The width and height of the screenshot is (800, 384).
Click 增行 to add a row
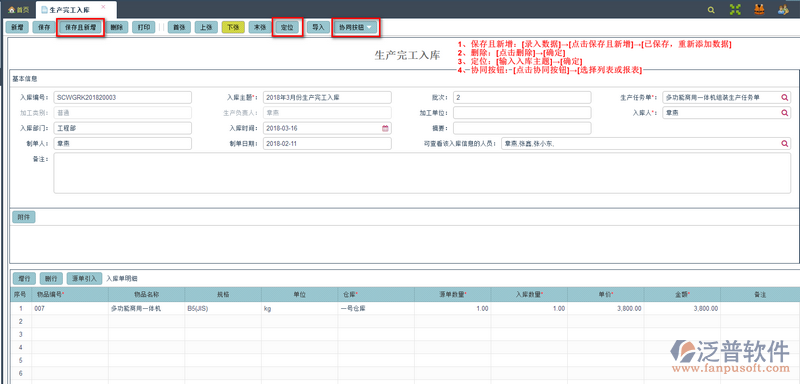23,278
